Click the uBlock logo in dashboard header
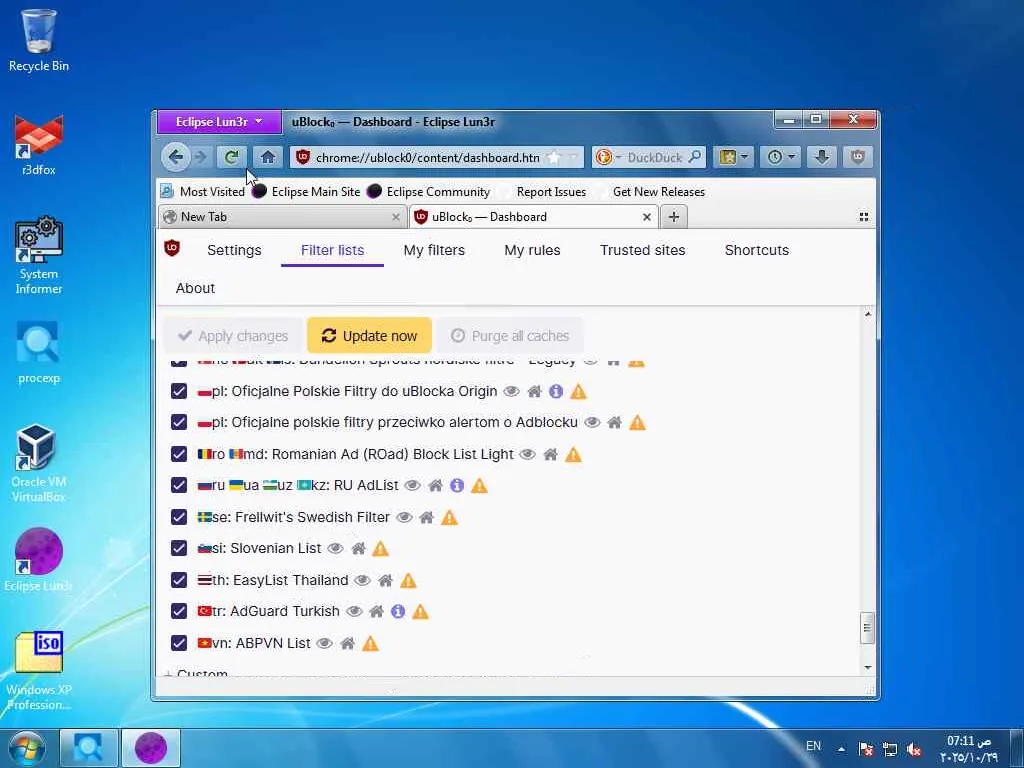1024x768 pixels. pos(172,248)
